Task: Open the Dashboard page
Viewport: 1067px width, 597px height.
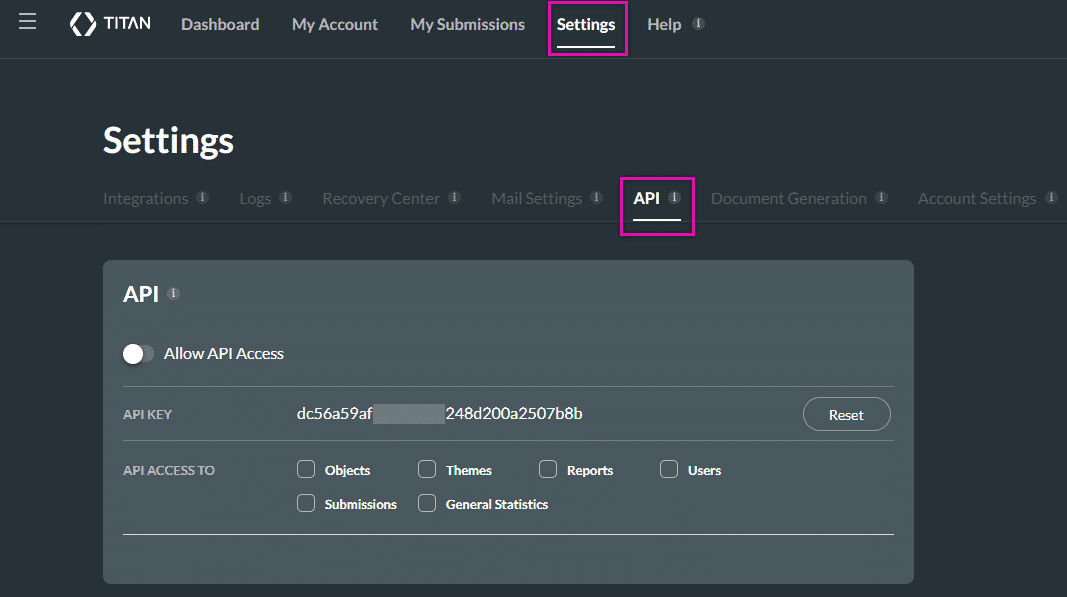Action: point(220,24)
